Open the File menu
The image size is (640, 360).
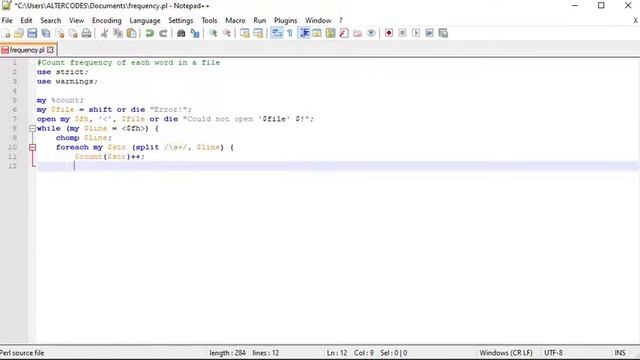pos(7,20)
